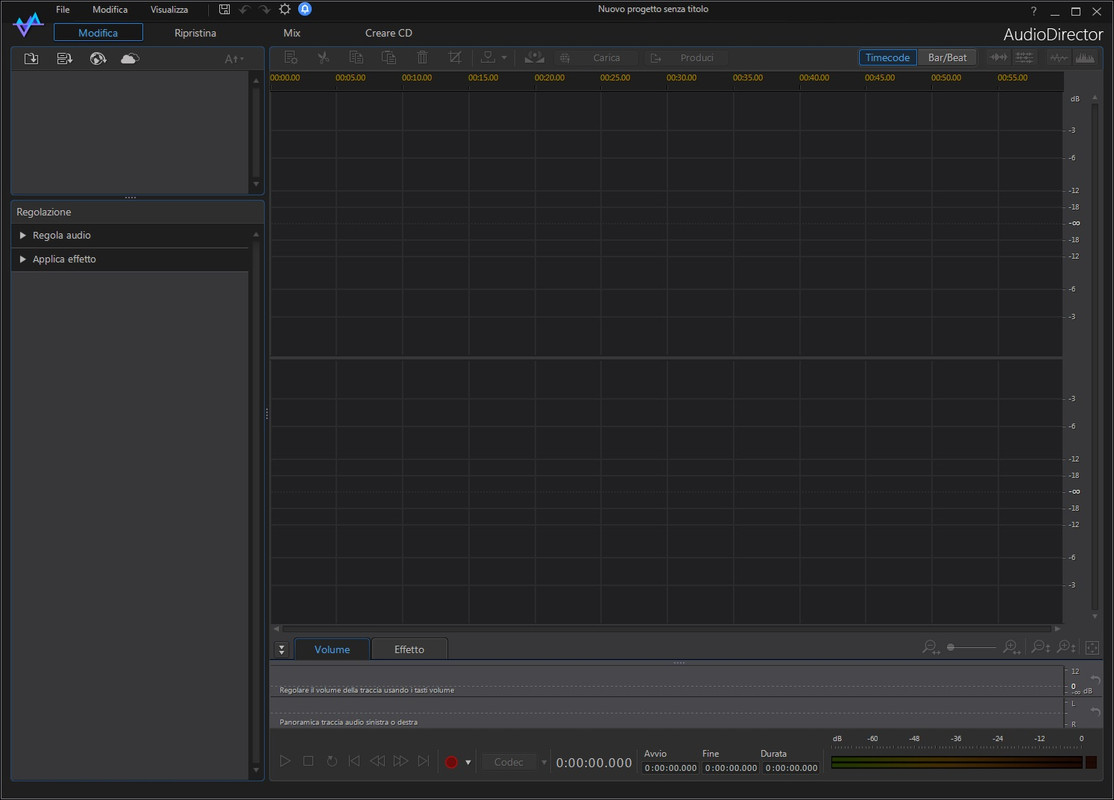
Task: Reset the panning keyframe curve
Action: [1095, 711]
